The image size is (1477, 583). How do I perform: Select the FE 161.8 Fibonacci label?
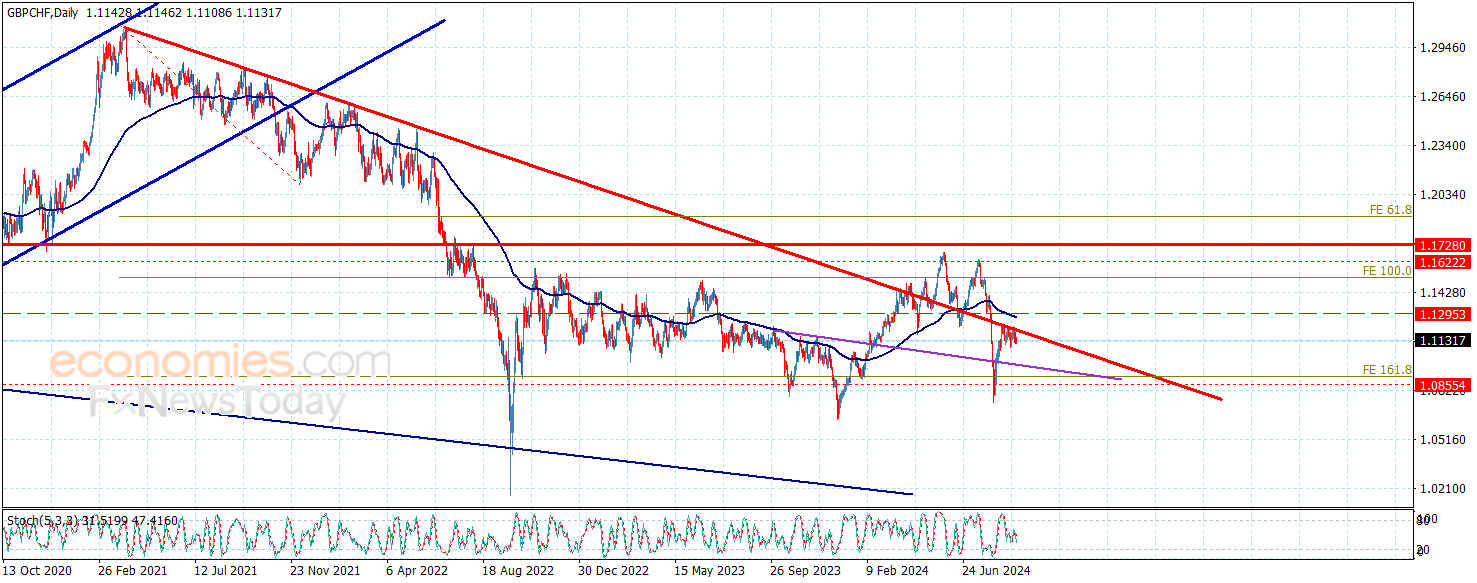click(x=1388, y=370)
